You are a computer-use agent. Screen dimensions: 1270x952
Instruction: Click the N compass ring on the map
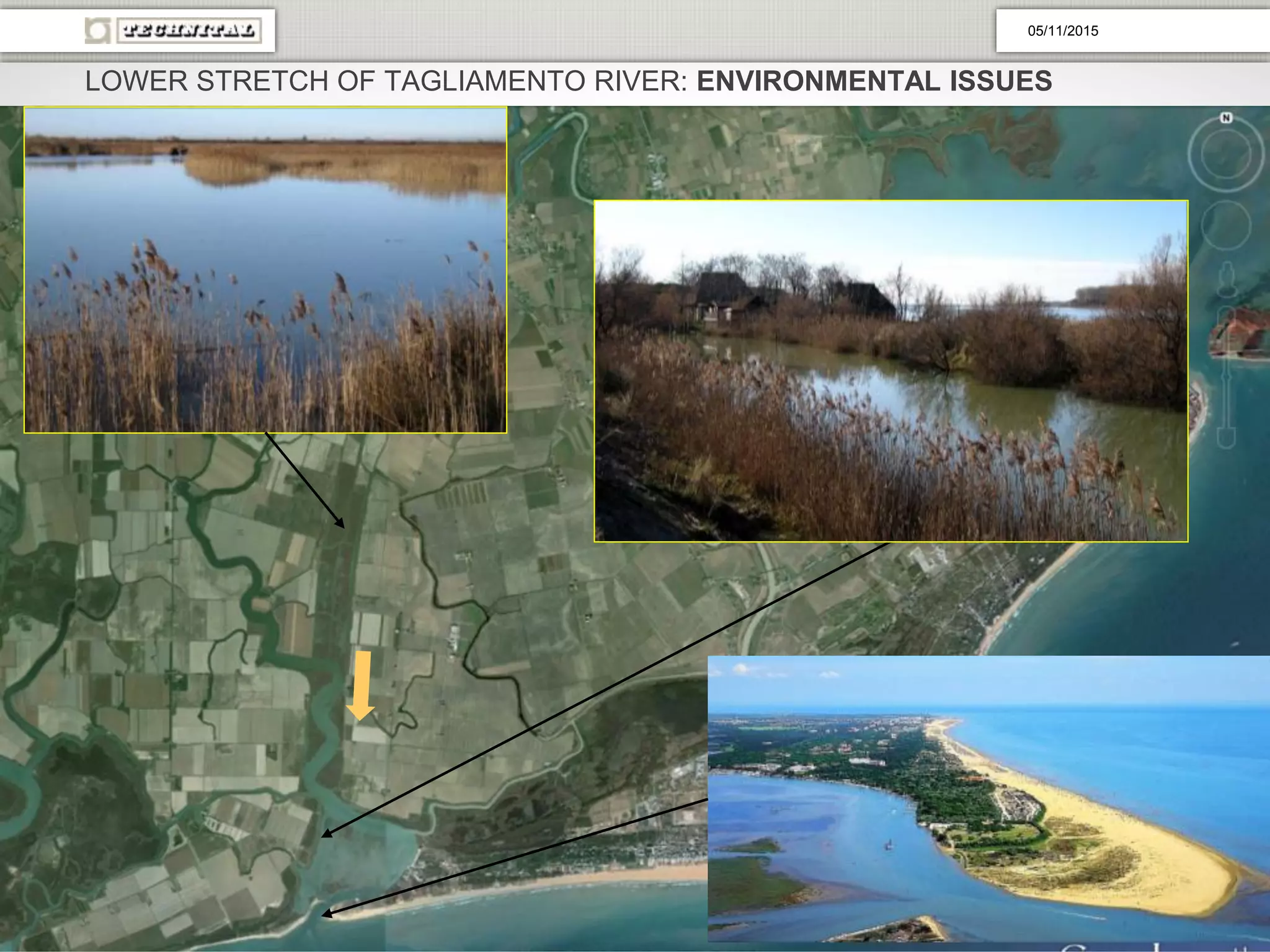1226,152
